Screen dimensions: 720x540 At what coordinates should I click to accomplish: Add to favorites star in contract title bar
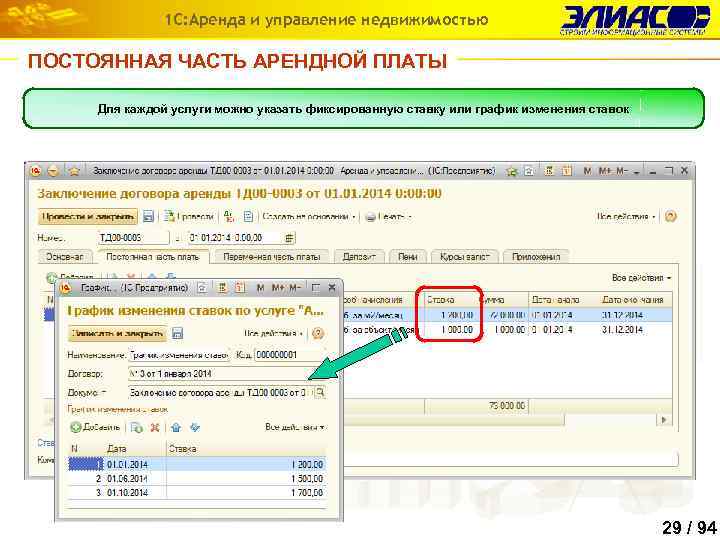point(511,171)
